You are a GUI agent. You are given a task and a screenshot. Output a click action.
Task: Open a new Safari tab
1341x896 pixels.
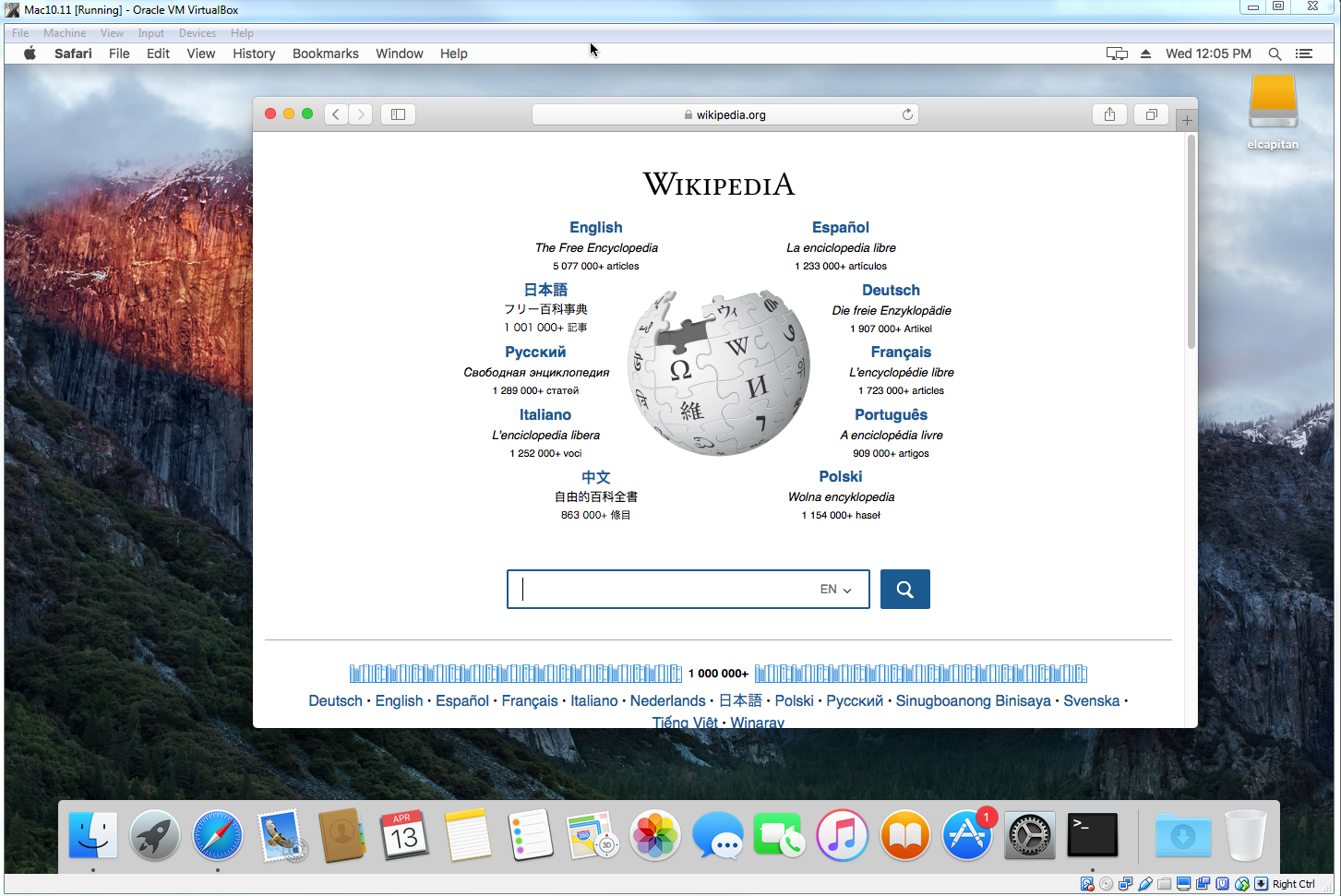click(1187, 120)
